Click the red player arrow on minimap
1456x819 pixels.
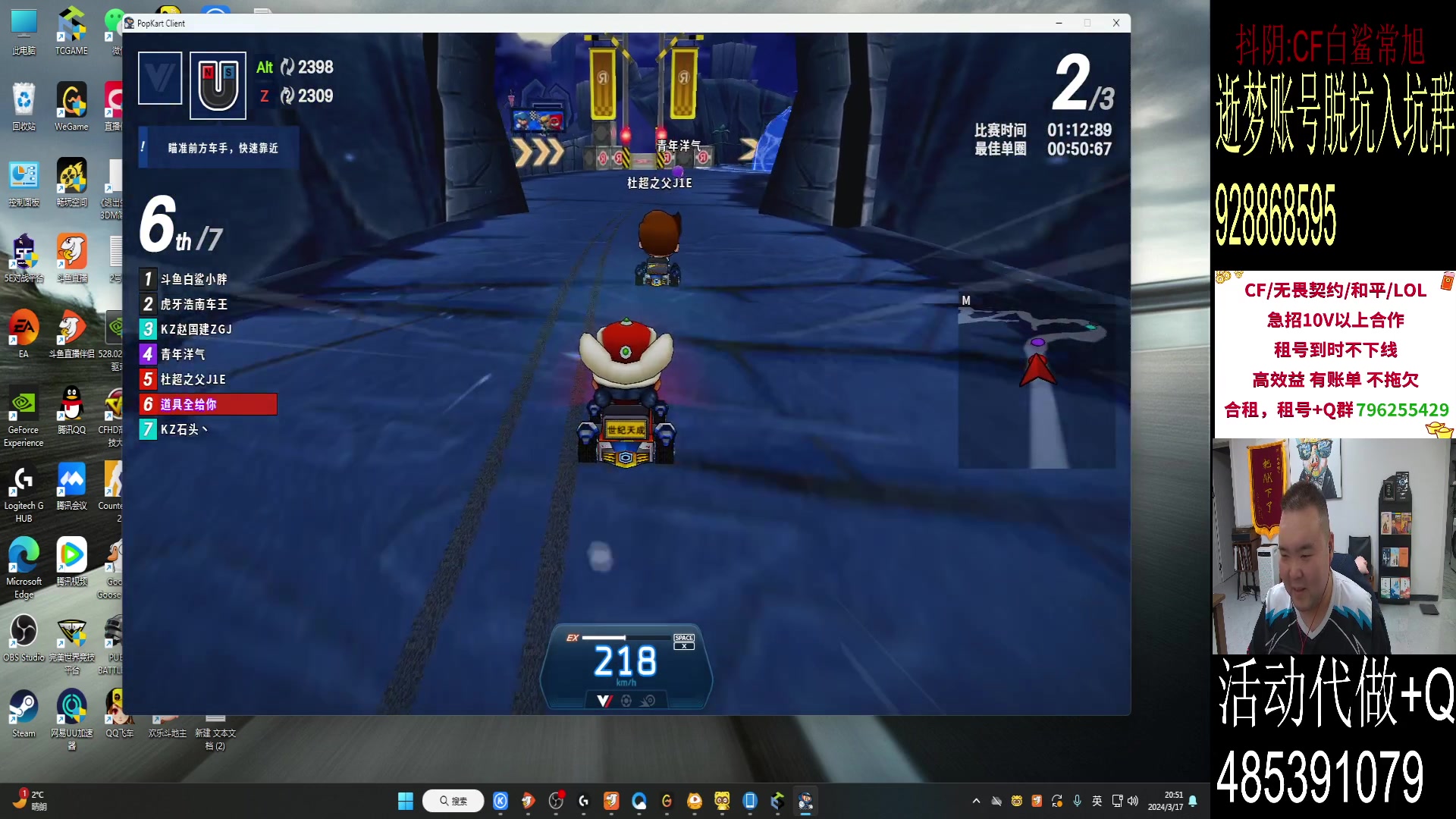[1037, 370]
